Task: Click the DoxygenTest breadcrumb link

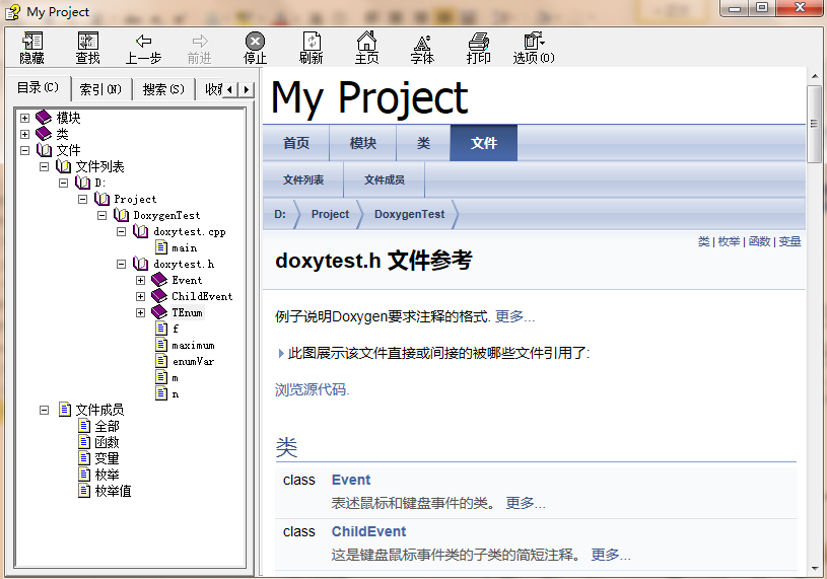Action: (409, 214)
